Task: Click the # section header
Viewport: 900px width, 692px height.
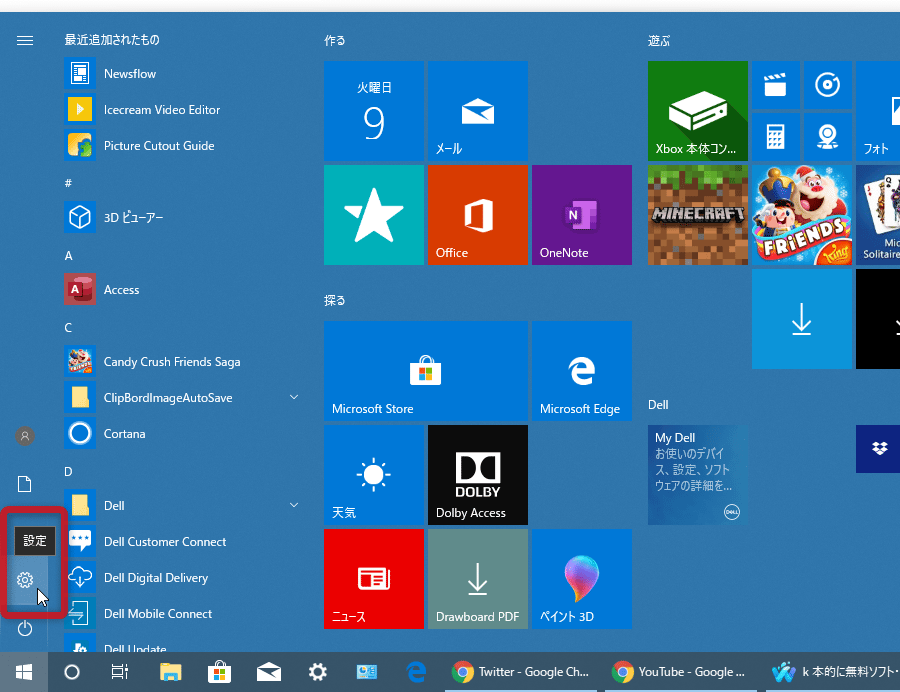Action: (x=68, y=183)
